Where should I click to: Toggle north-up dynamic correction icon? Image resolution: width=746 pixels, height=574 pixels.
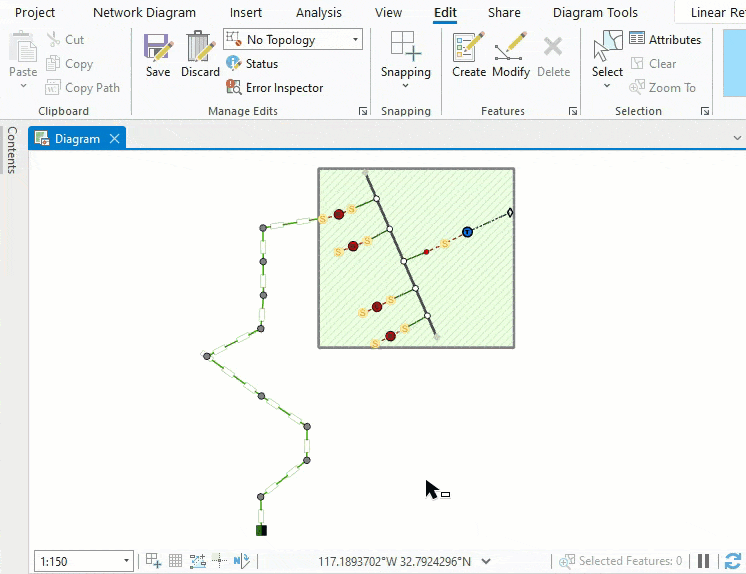coord(242,561)
